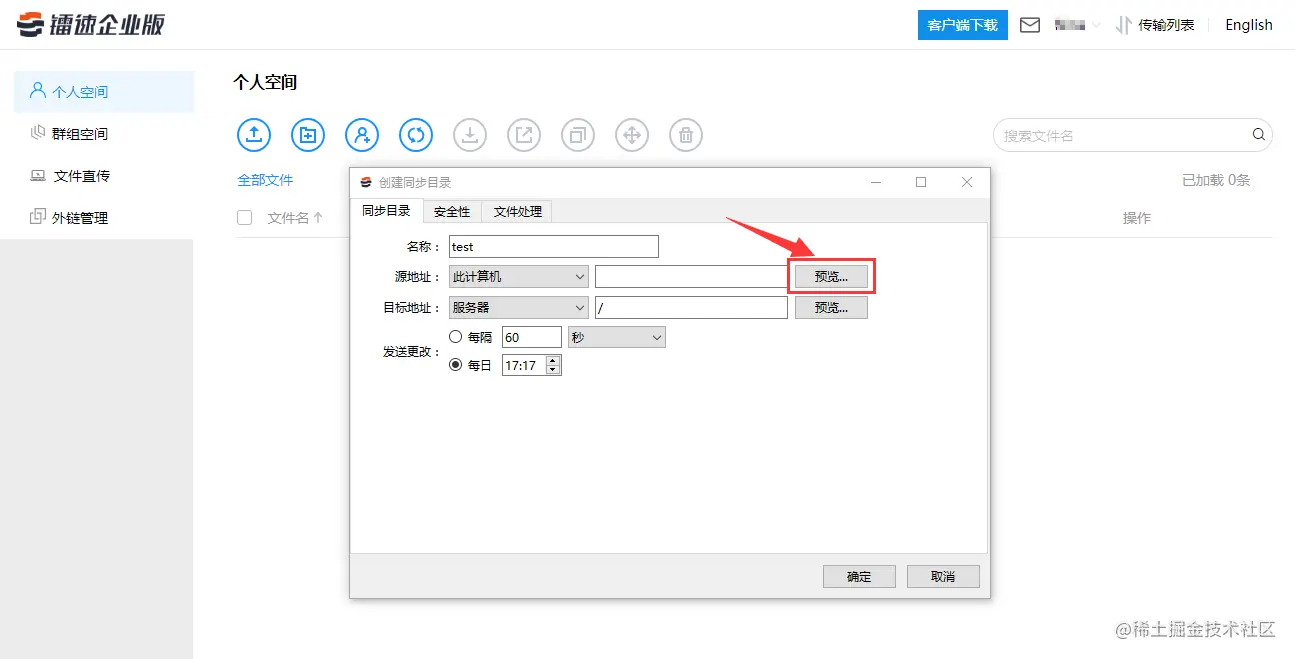Click the 操作 column header

pyautogui.click(x=1137, y=217)
